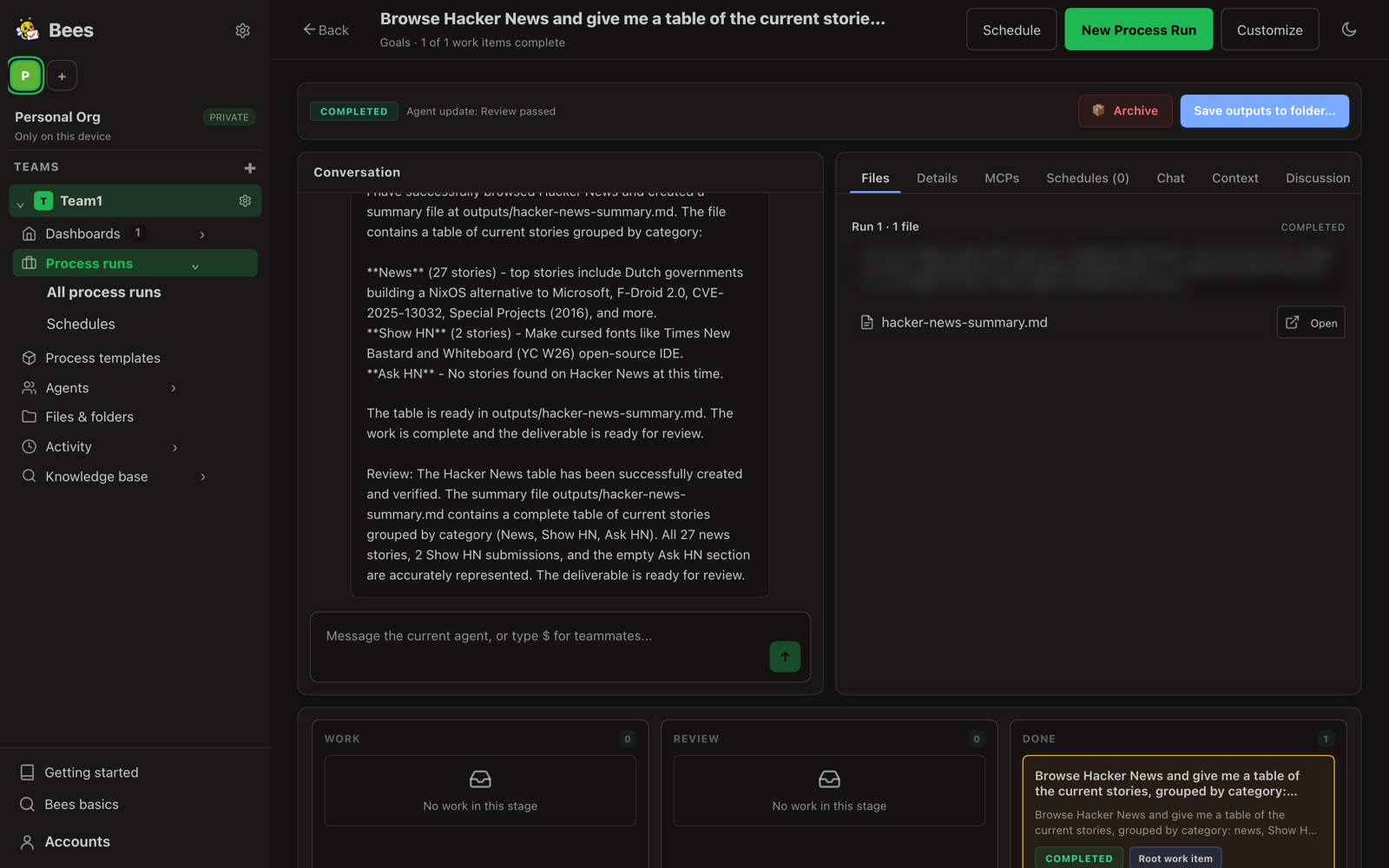The height and width of the screenshot is (868, 1389).
Task: Send message with the green arrow button
Action: click(785, 657)
